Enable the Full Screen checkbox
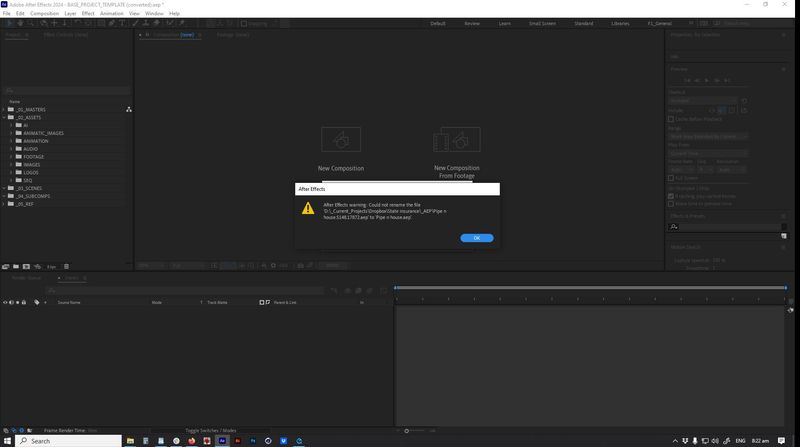Viewport: 800px width, 447px height. click(x=671, y=179)
